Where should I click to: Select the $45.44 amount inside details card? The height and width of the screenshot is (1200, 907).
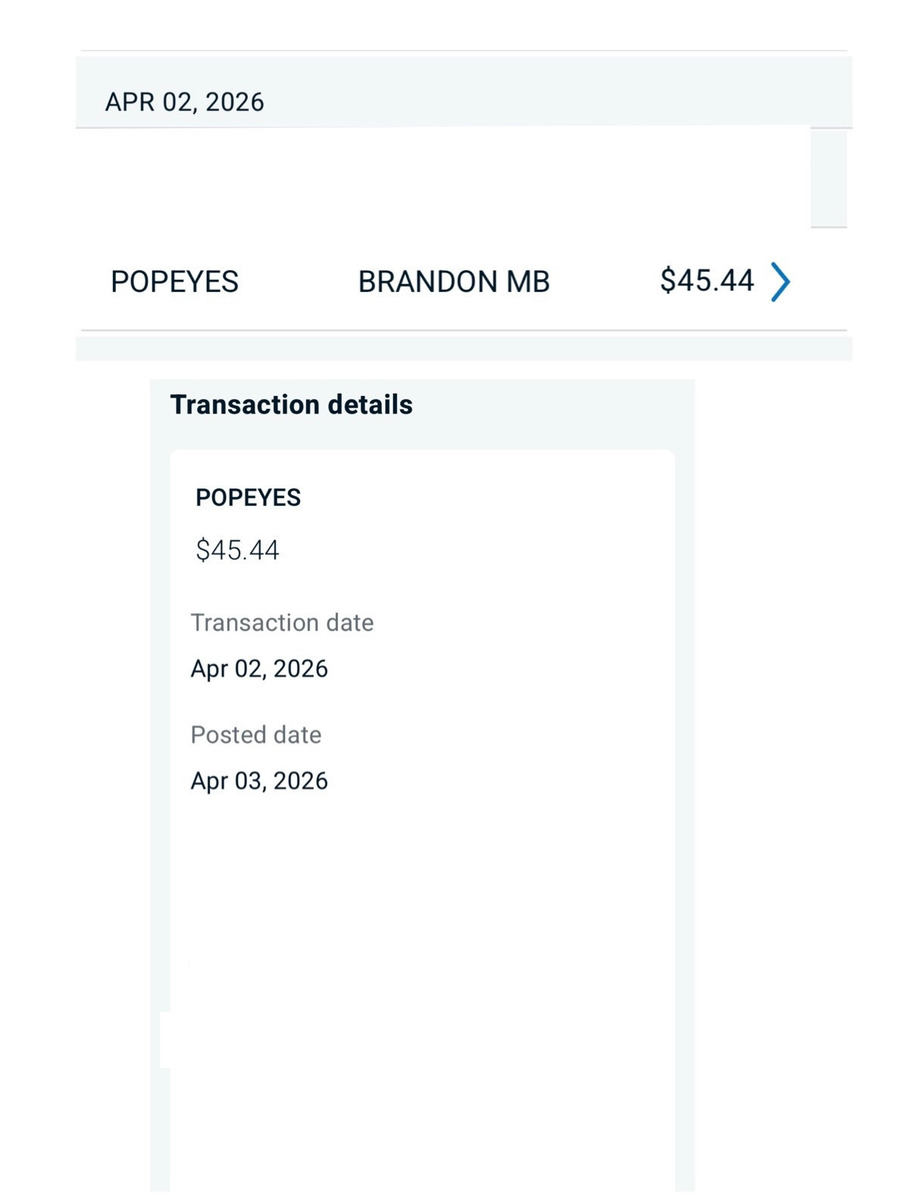click(237, 551)
